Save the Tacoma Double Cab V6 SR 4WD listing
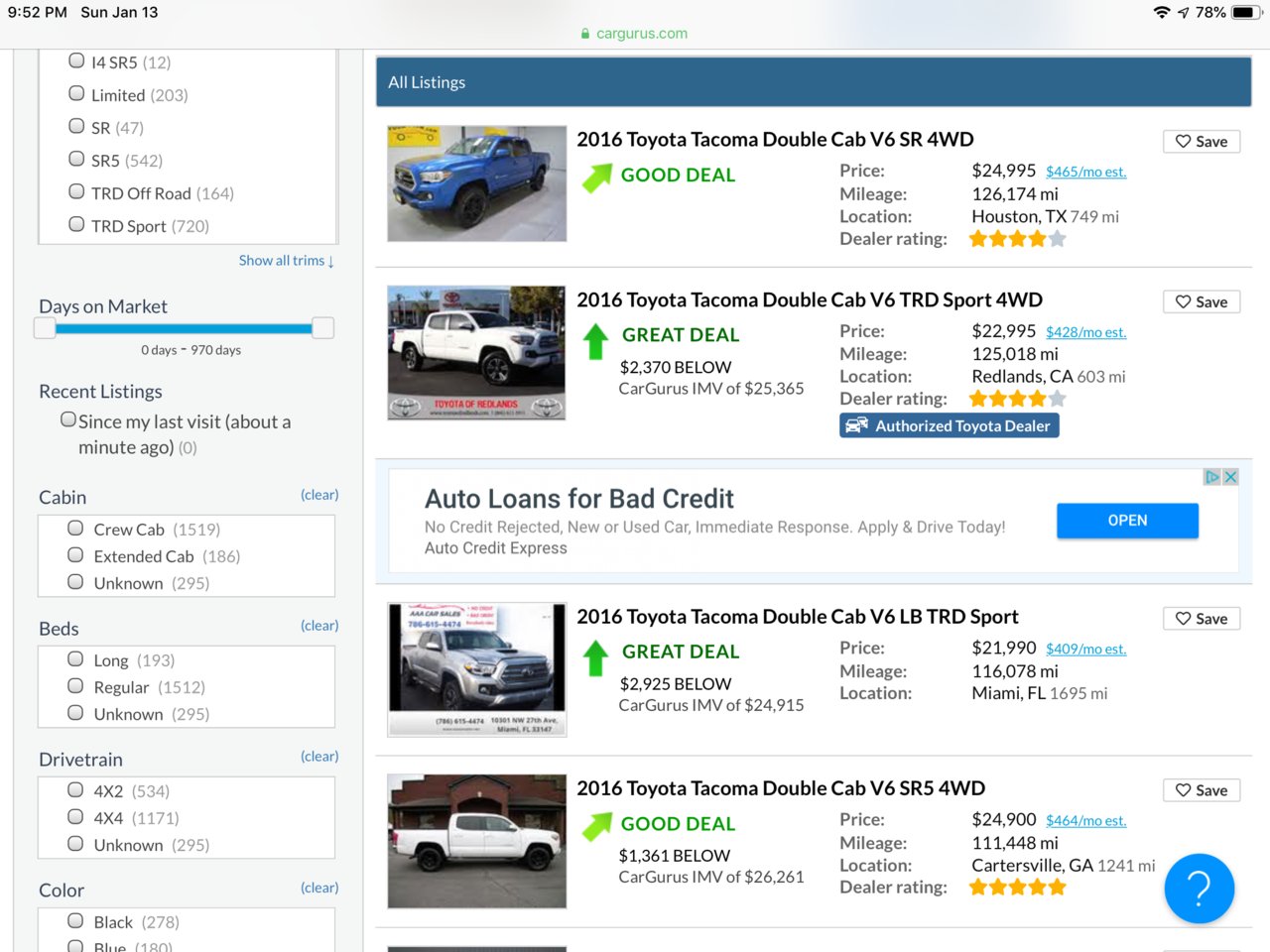This screenshot has width=1270, height=952. (1202, 142)
